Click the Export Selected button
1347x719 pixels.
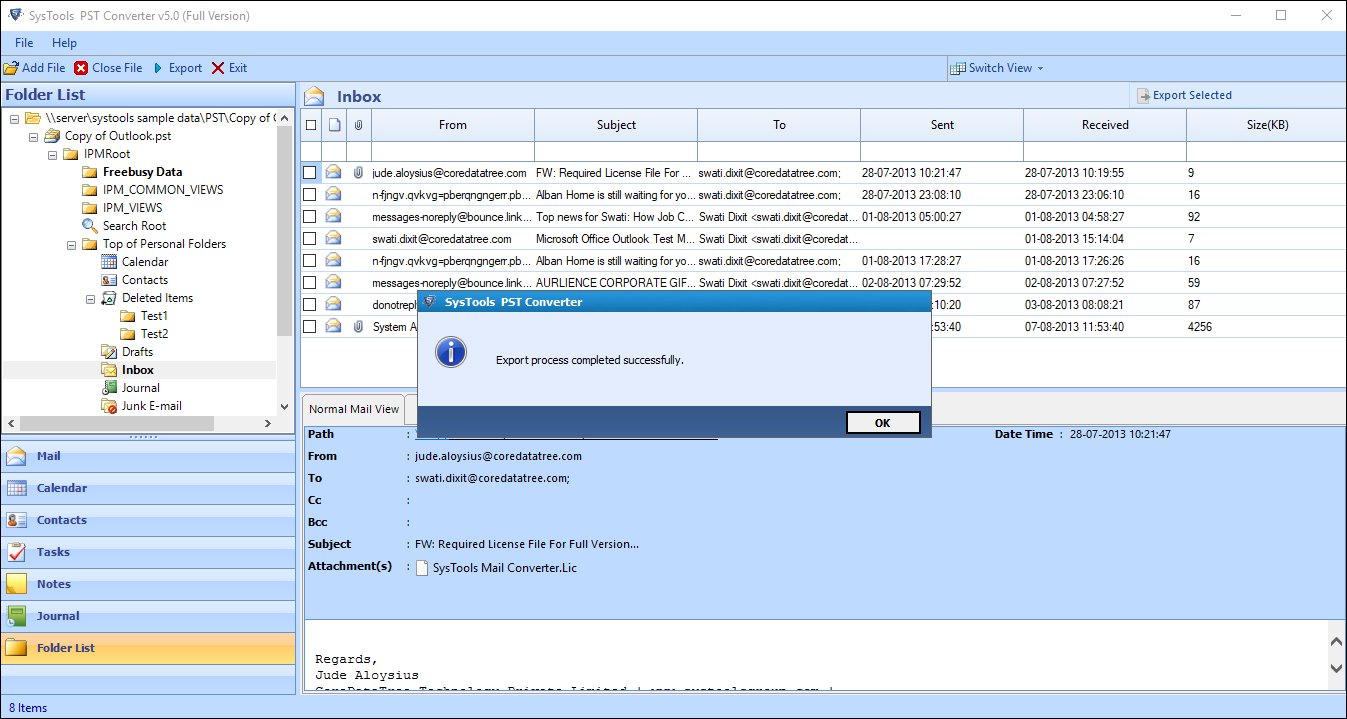(1184, 95)
